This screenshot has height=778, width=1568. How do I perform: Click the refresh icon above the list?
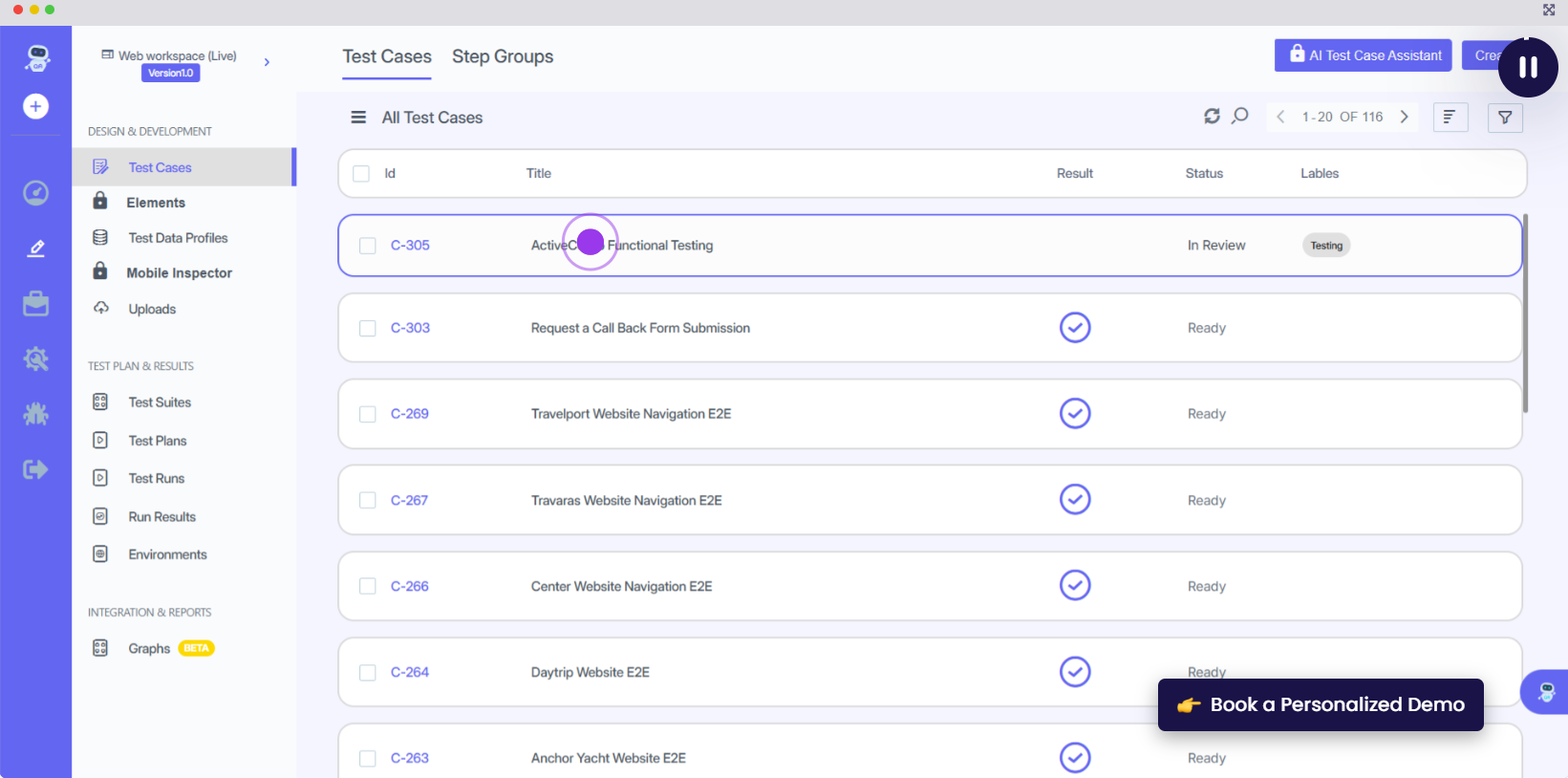[x=1212, y=117]
